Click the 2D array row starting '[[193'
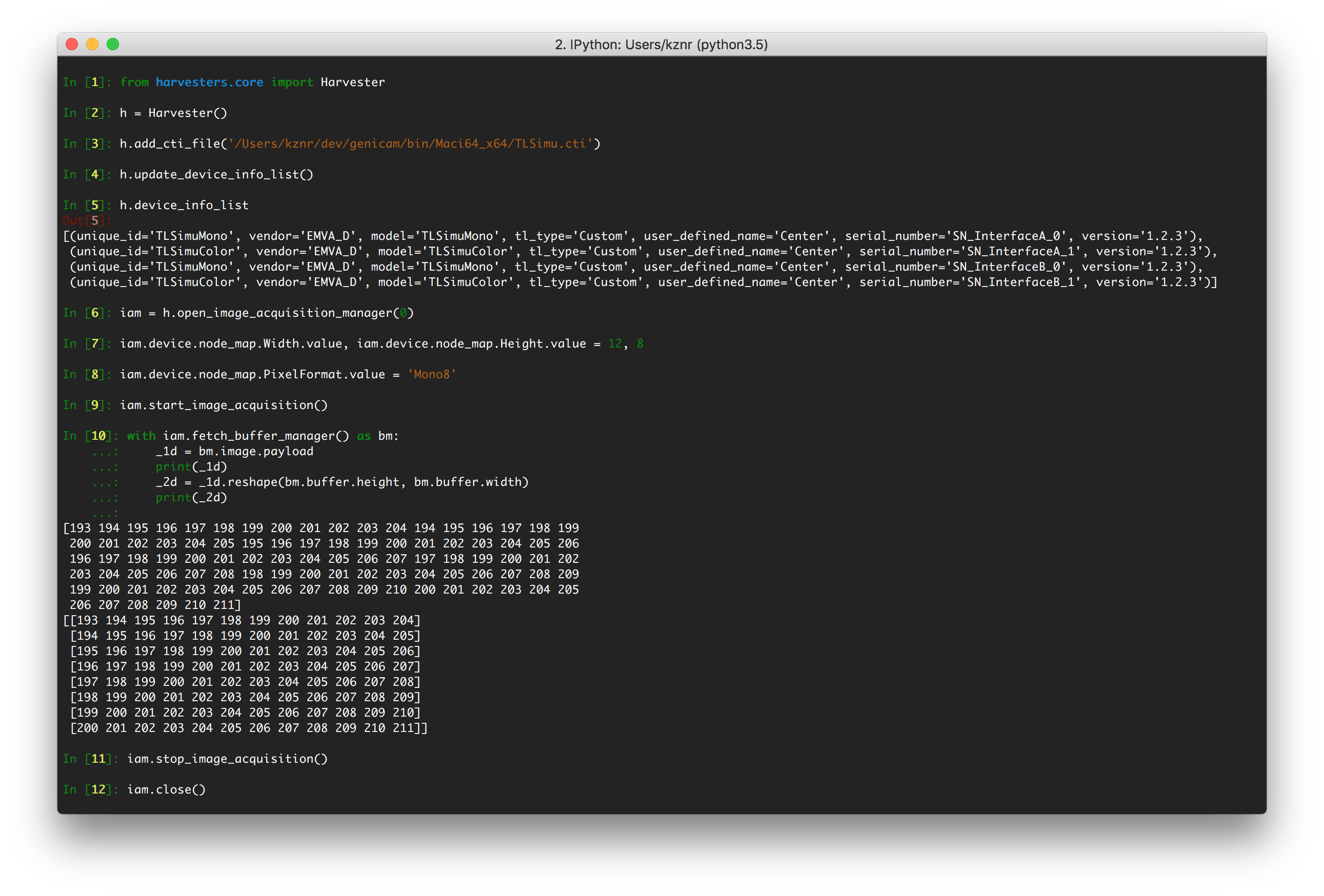Viewport: 1324px width, 896px height. click(242, 620)
